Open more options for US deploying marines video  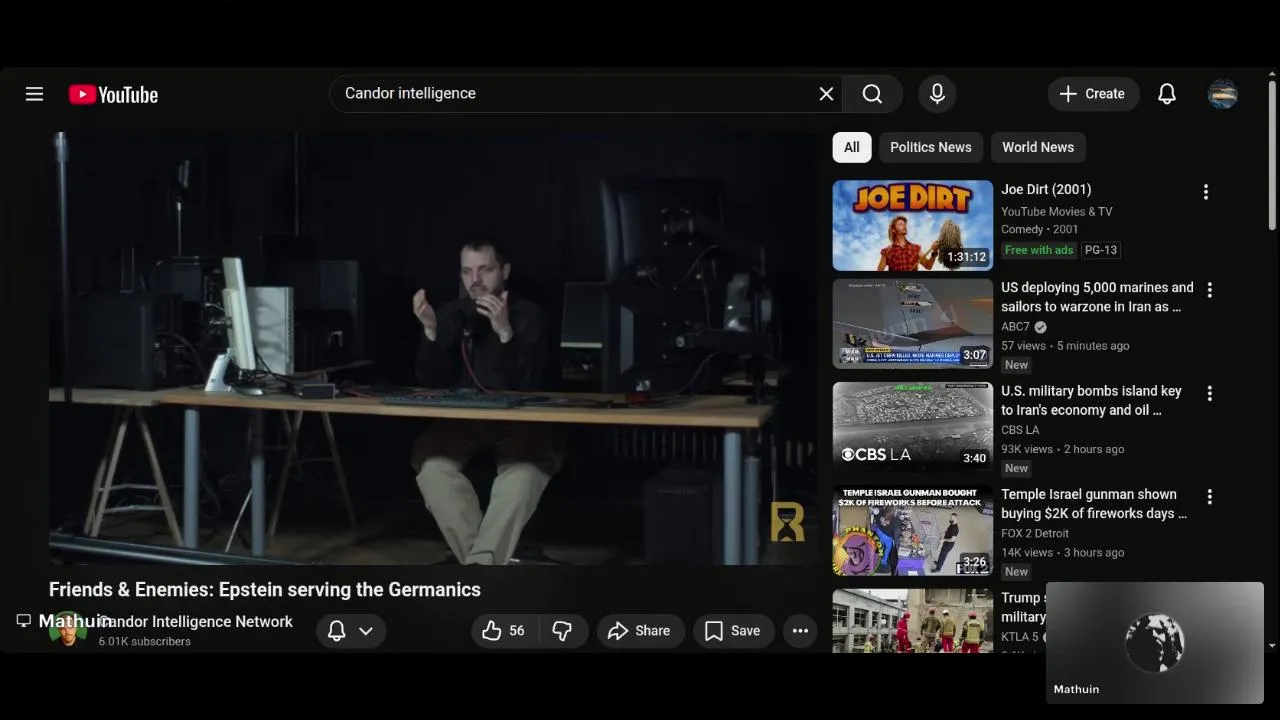[x=1209, y=290]
